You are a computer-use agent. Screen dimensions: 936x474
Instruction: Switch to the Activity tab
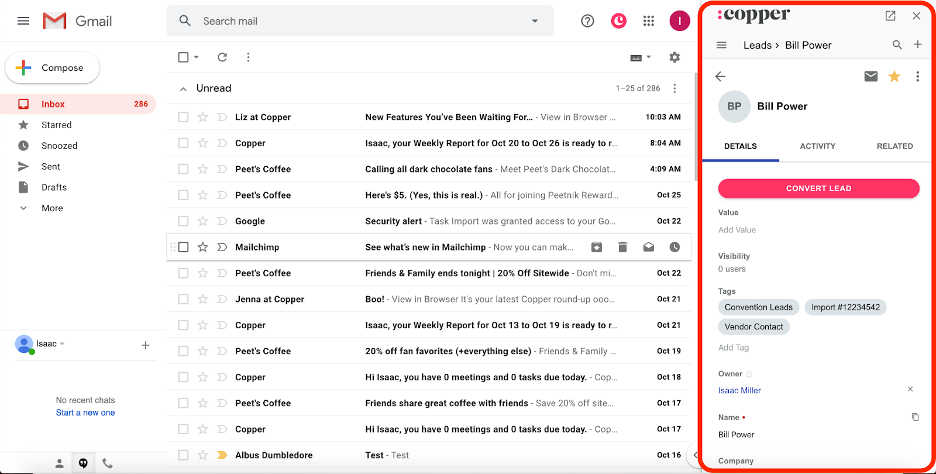tap(817, 146)
